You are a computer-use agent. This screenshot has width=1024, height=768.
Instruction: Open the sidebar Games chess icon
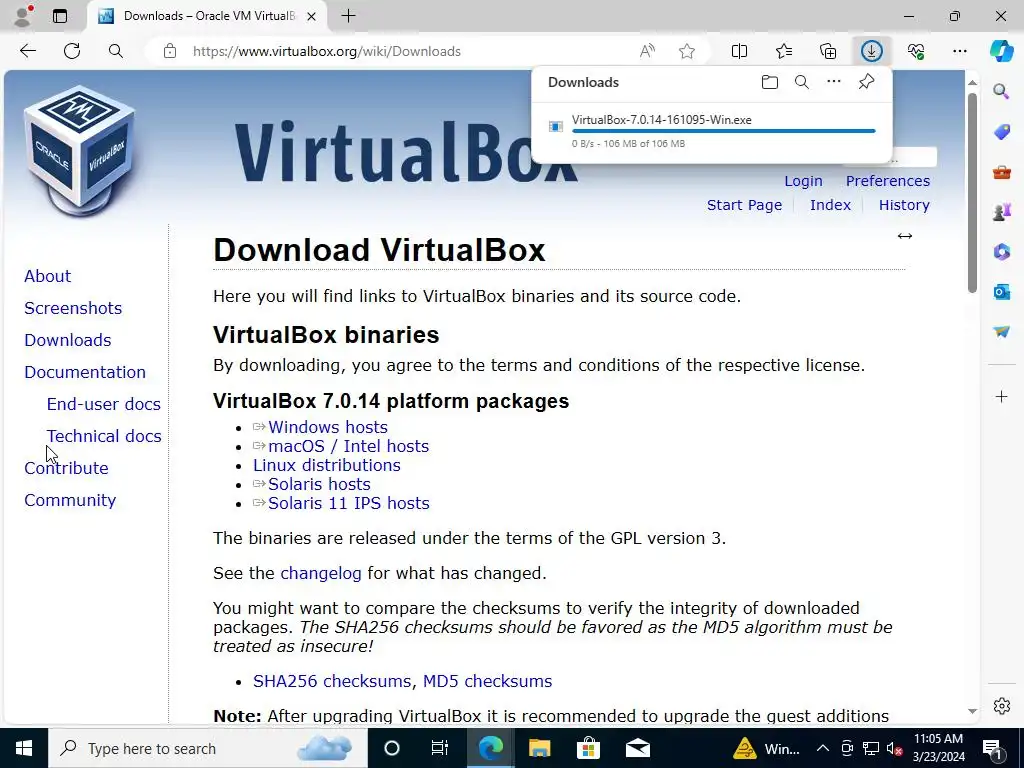pos(1002,212)
